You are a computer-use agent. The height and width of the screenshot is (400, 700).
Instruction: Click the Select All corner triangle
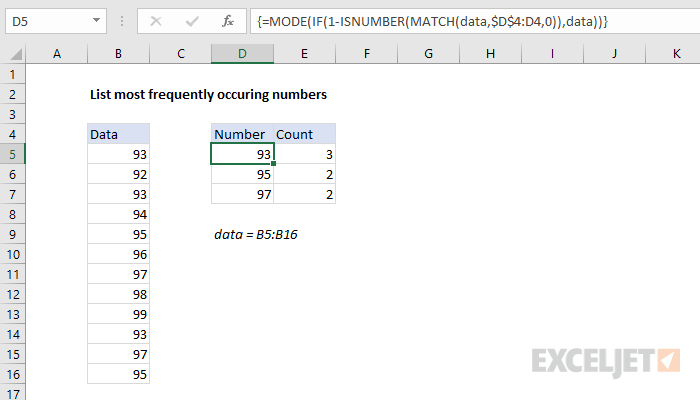16,54
